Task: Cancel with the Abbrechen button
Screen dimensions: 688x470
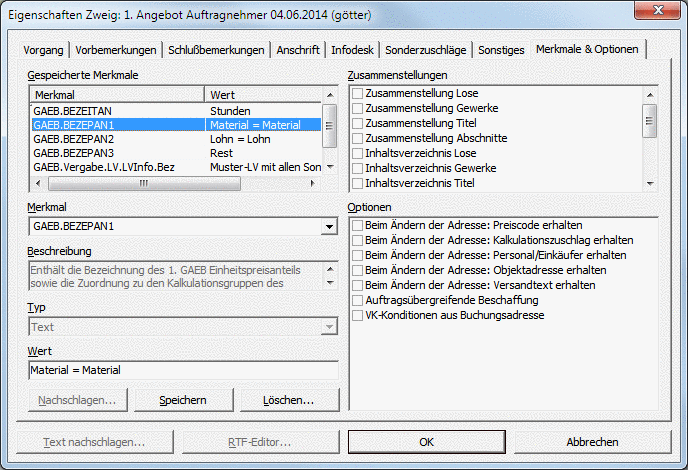Action: pyautogui.click(x=592, y=442)
